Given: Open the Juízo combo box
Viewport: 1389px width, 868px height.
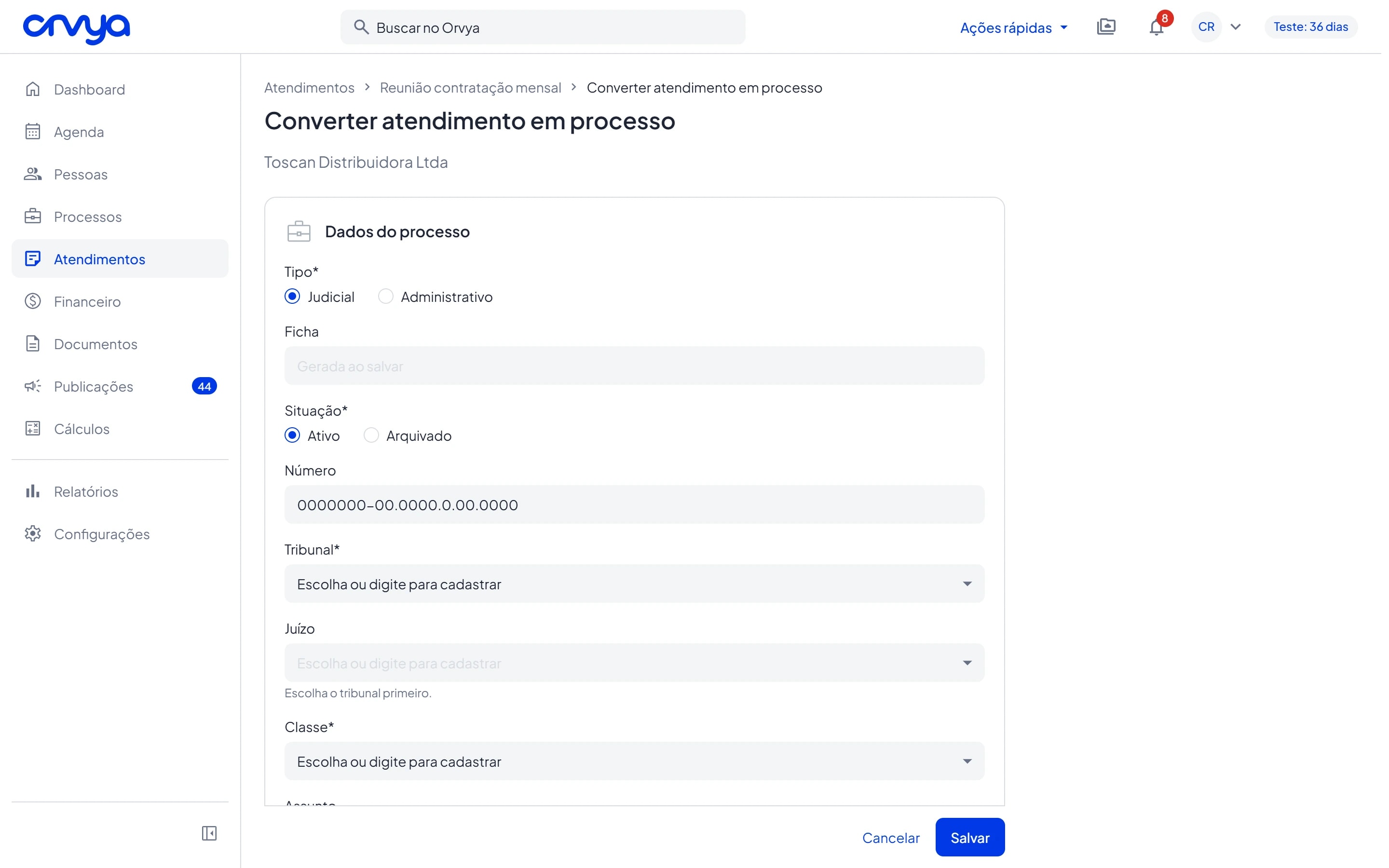Looking at the screenshot, I should coord(634,663).
